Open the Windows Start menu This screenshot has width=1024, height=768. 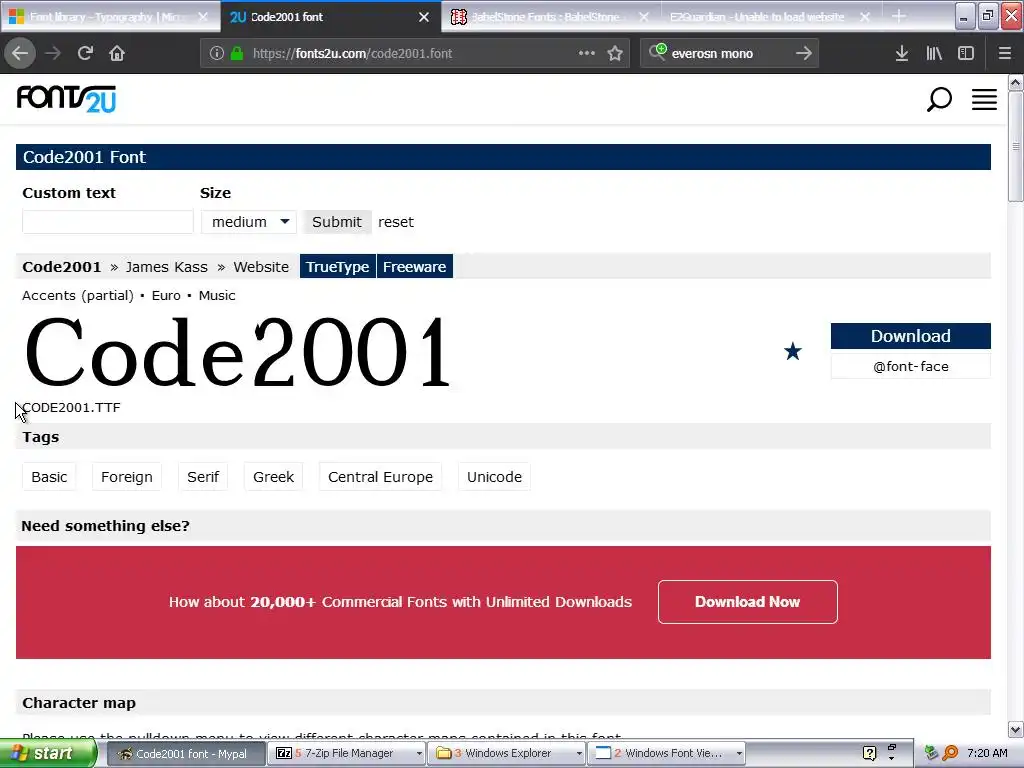point(47,753)
